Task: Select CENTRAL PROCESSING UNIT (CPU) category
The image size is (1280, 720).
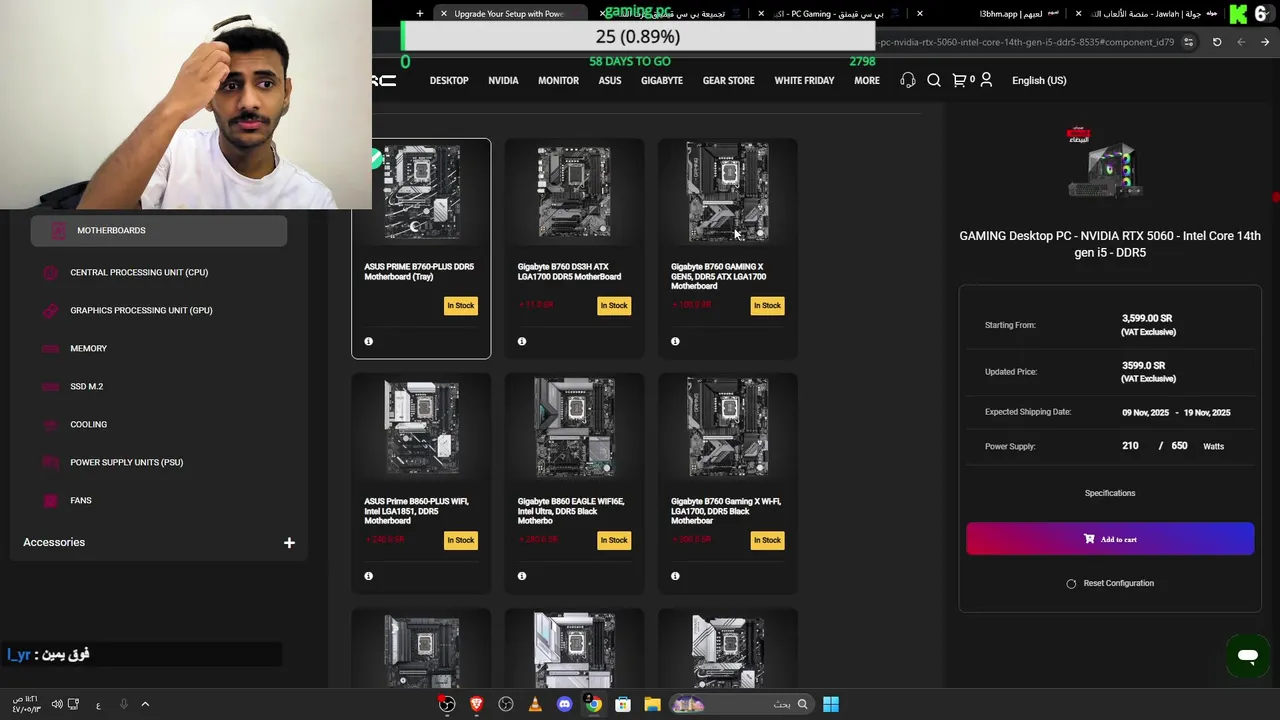Action: 139,273
